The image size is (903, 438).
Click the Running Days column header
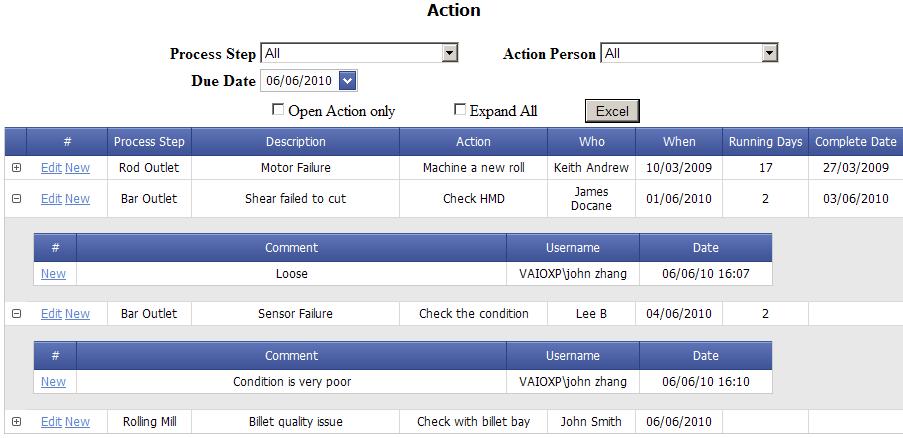tap(765, 142)
